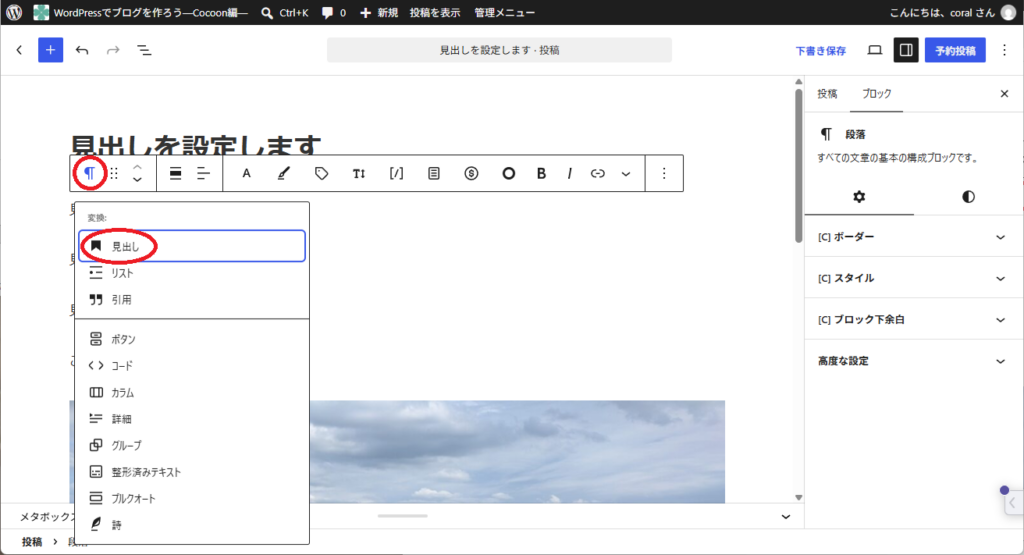Click the paragraph block type icon
This screenshot has width=1024, height=555.
point(89,173)
